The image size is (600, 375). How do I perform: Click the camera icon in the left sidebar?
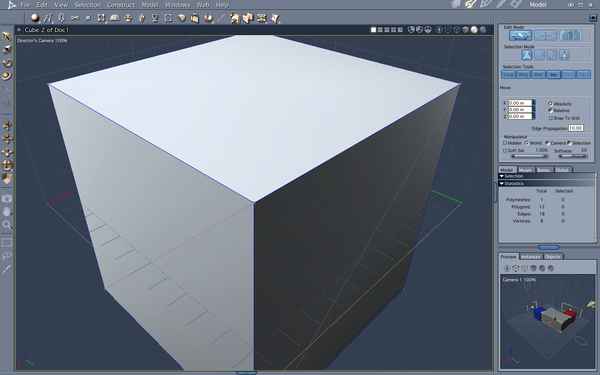tap(7, 198)
